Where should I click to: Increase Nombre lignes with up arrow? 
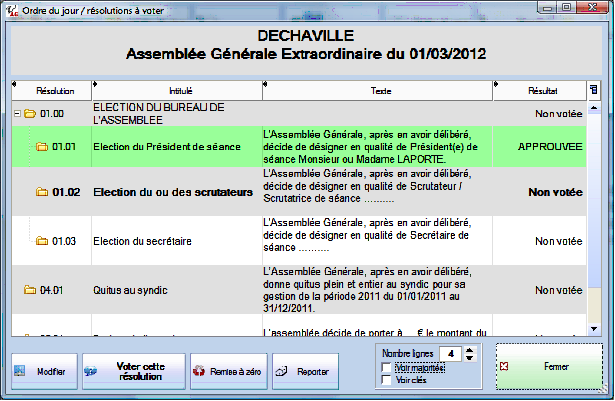469,350
